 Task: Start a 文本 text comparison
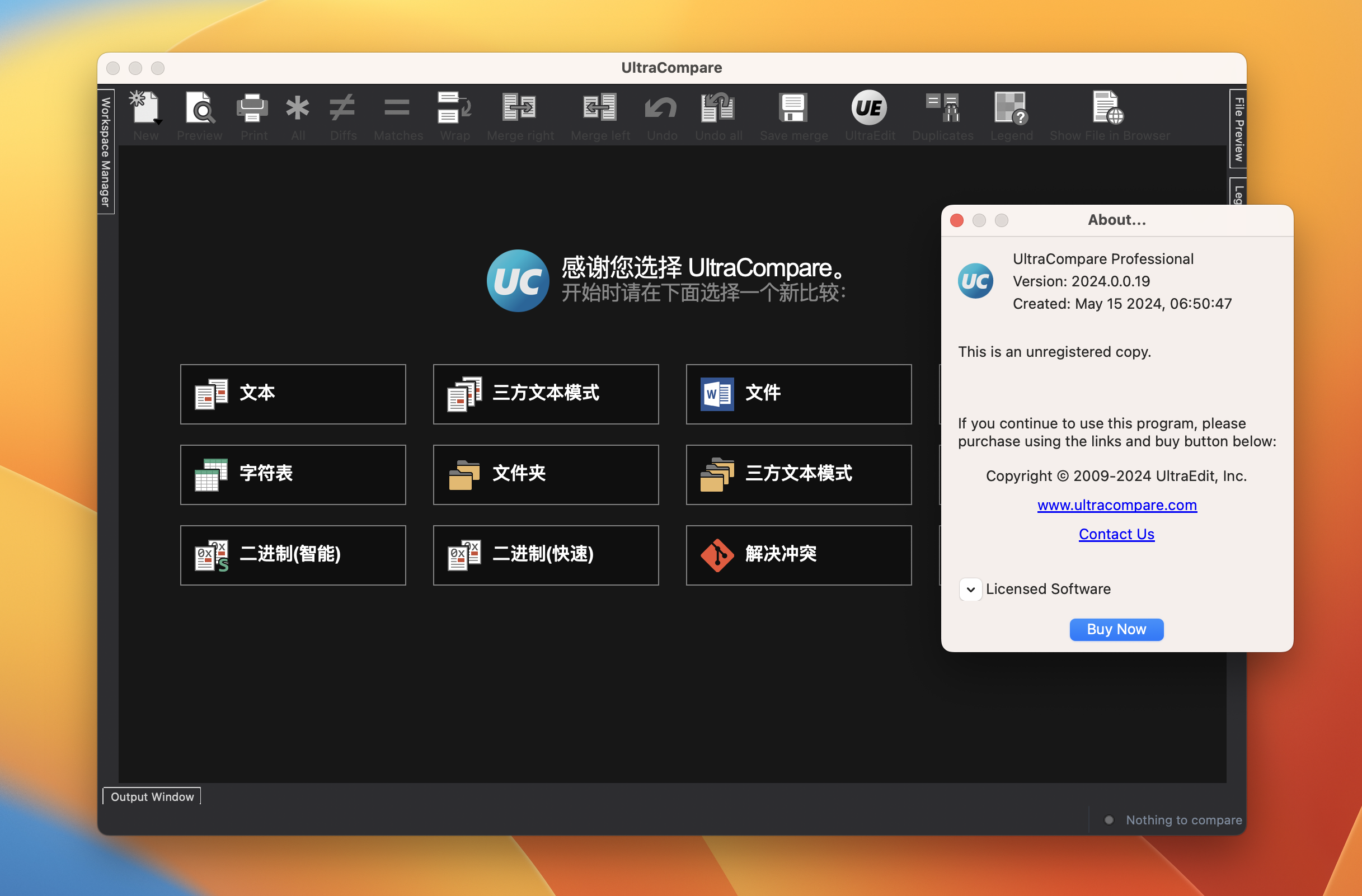[293, 394]
